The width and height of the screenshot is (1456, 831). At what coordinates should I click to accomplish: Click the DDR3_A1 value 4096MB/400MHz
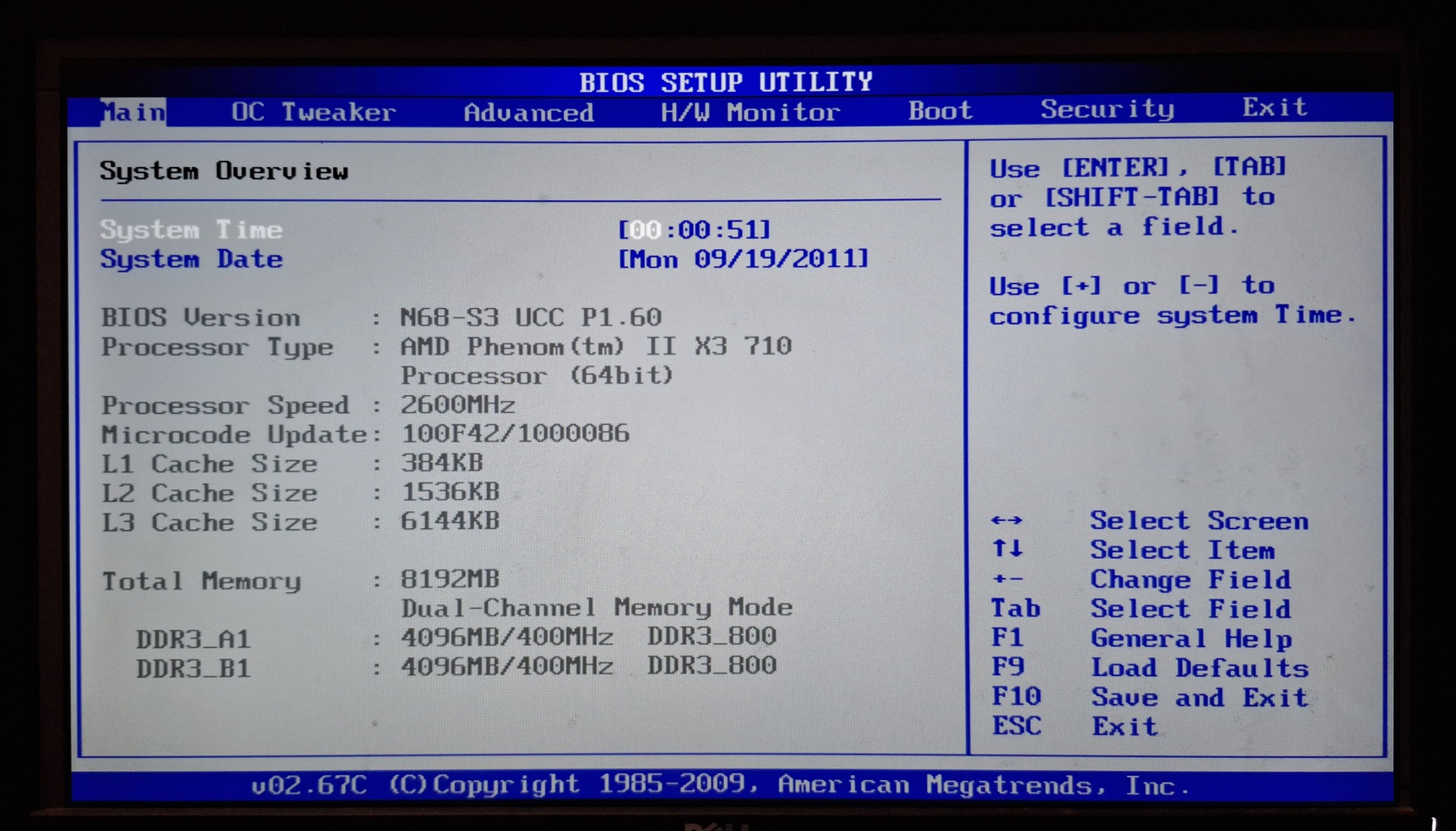click(x=507, y=636)
